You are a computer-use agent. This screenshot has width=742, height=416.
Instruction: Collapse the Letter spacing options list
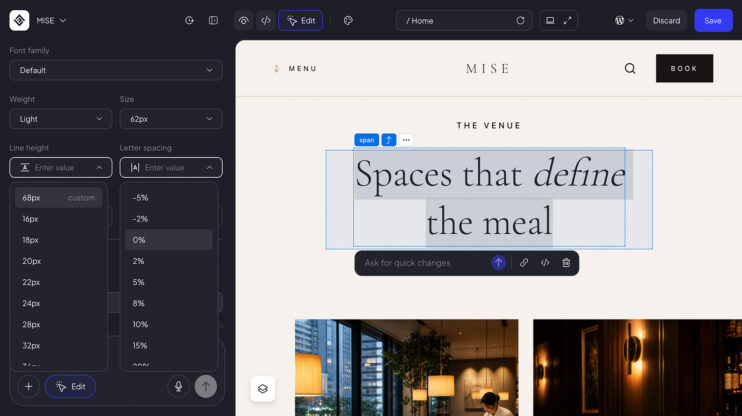(x=210, y=168)
